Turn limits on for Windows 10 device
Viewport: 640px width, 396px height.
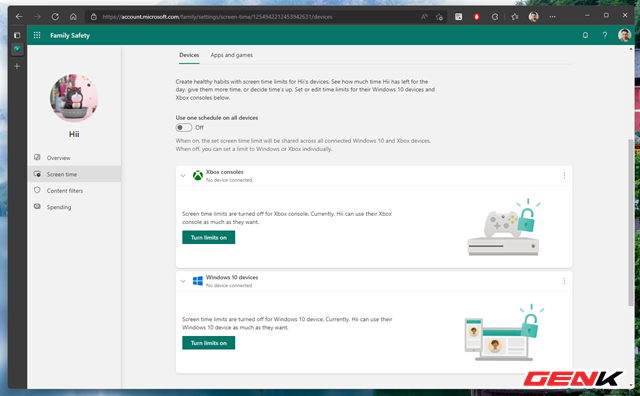click(x=209, y=343)
